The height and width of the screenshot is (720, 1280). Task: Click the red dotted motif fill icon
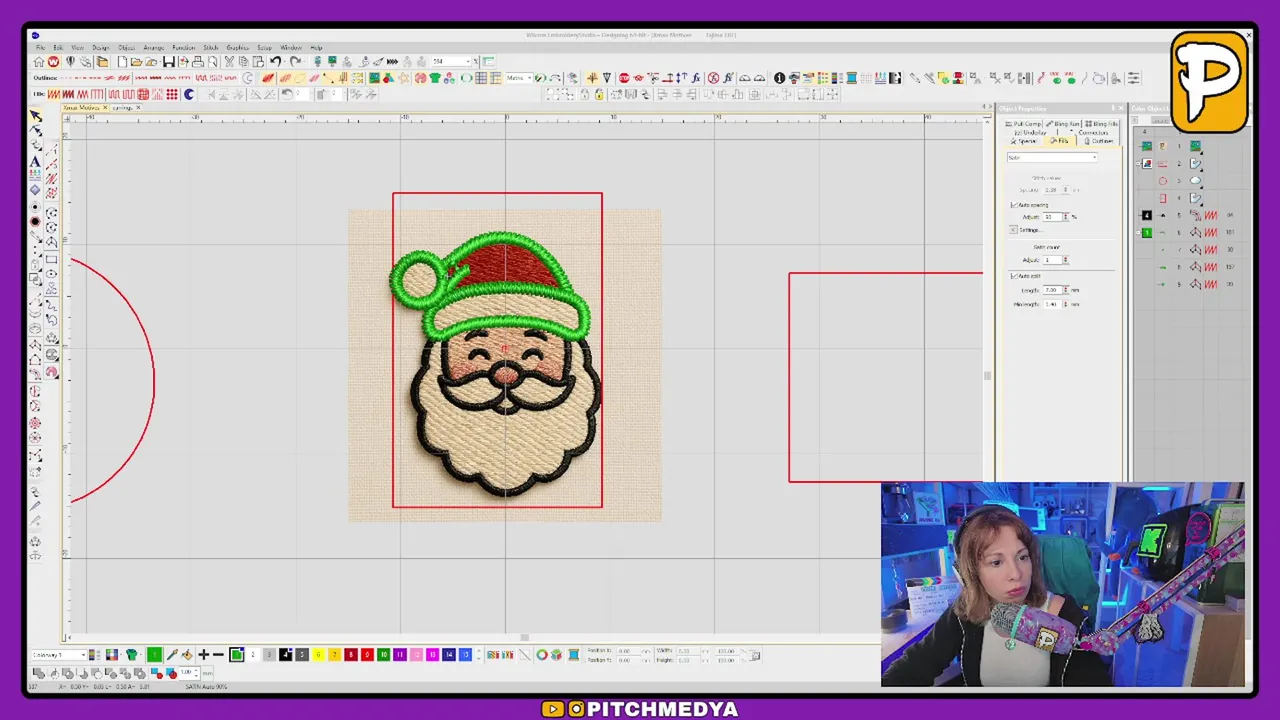point(172,95)
